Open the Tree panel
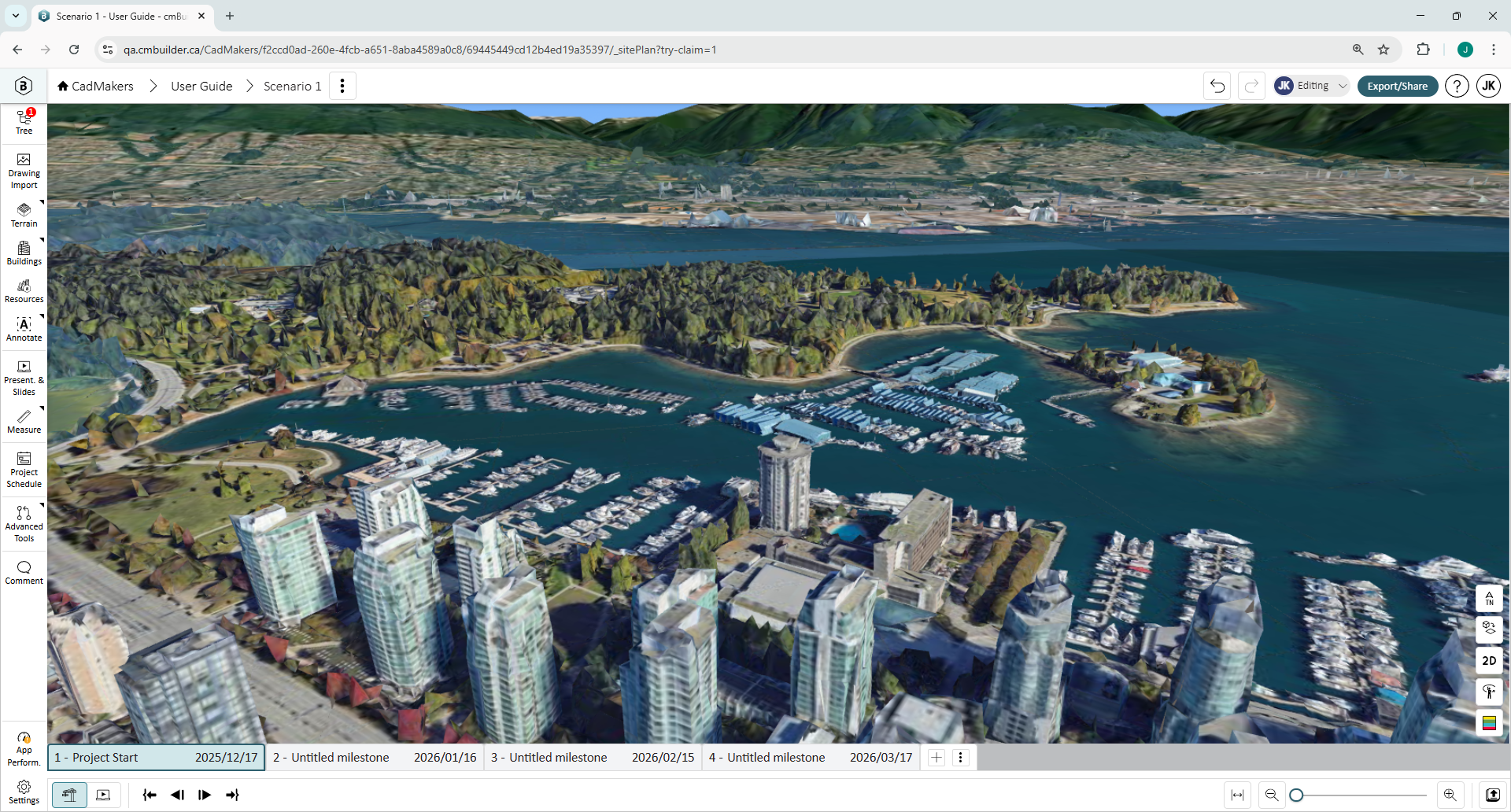Image resolution: width=1511 pixels, height=812 pixels. pos(24,122)
